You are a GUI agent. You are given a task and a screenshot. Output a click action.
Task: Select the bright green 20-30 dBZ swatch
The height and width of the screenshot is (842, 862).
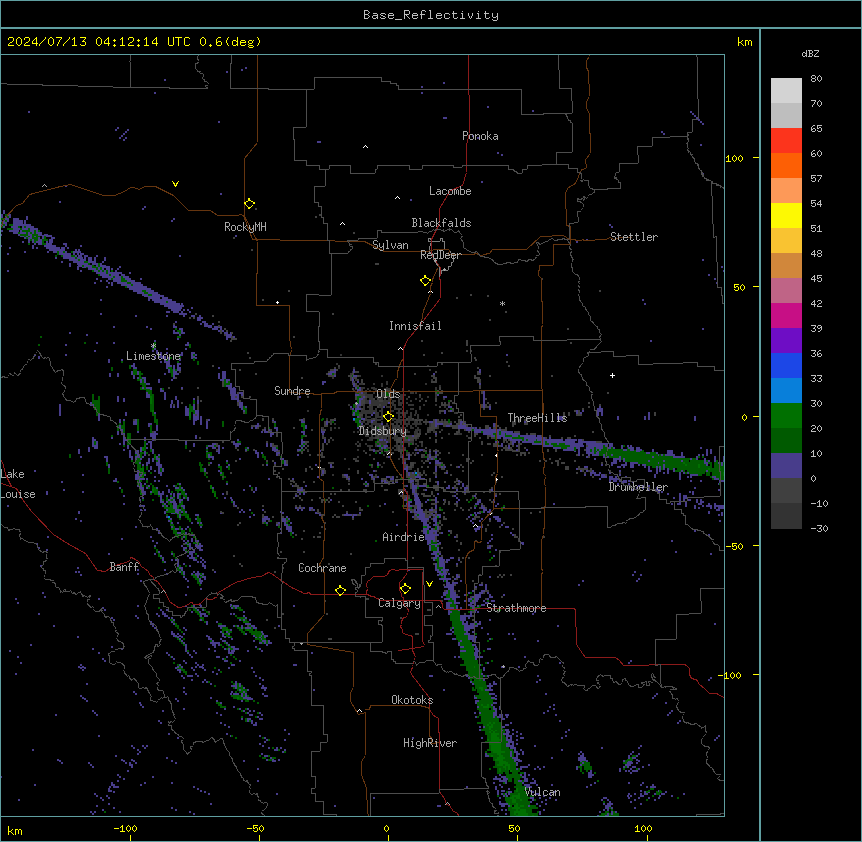tap(786, 416)
